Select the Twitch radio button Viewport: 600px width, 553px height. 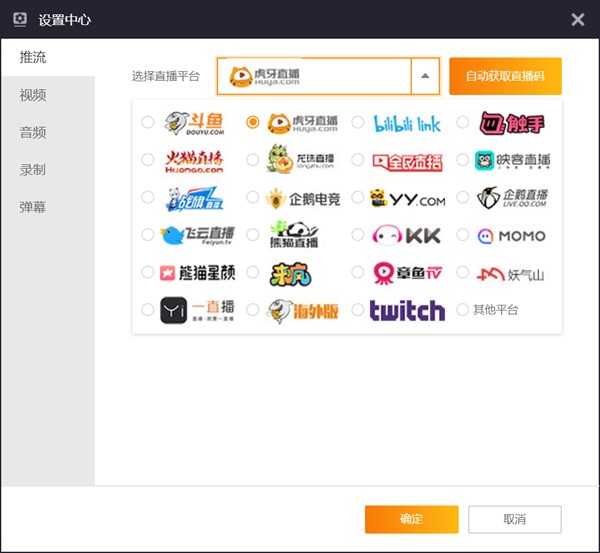pos(358,309)
